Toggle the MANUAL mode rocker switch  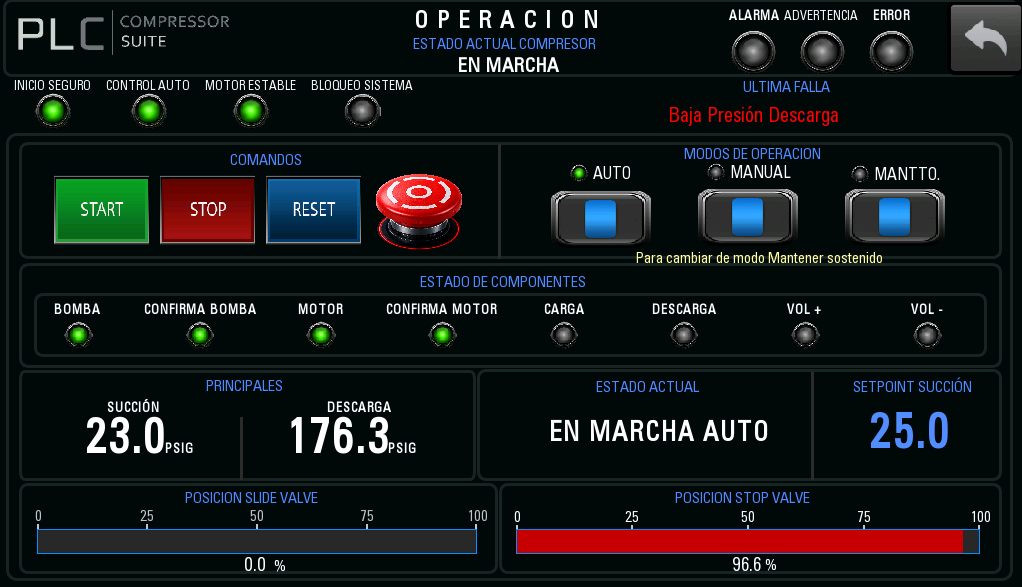point(748,216)
